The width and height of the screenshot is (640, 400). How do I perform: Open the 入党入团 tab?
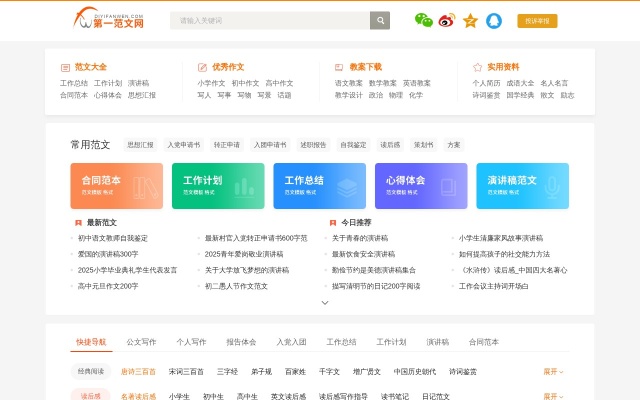coord(292,341)
